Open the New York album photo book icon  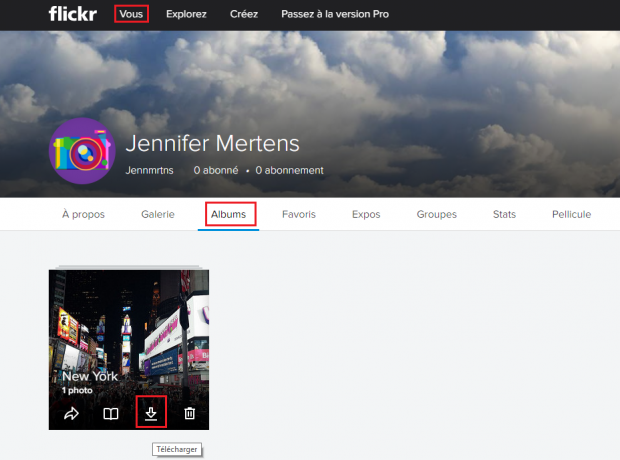[111, 414]
